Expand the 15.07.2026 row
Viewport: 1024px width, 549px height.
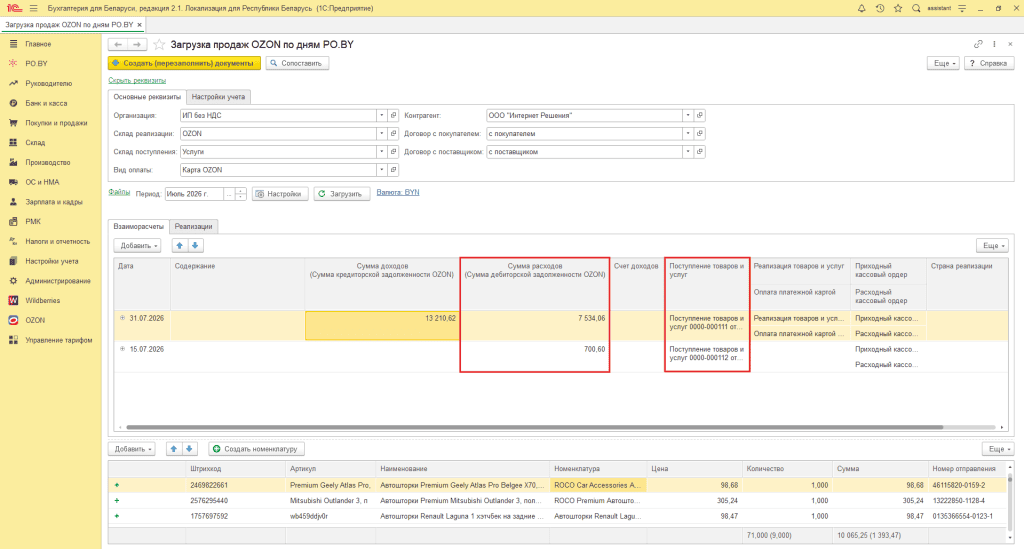pyautogui.click(x=122, y=349)
